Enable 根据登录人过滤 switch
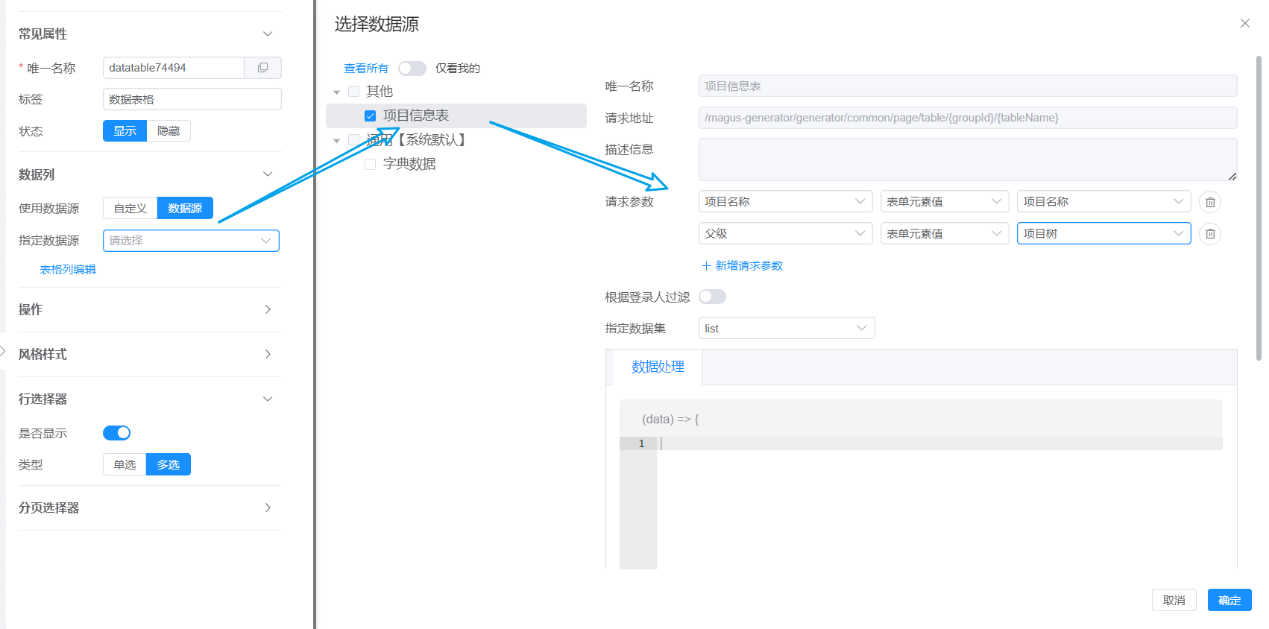This screenshot has height=629, width=1269. tap(712, 297)
